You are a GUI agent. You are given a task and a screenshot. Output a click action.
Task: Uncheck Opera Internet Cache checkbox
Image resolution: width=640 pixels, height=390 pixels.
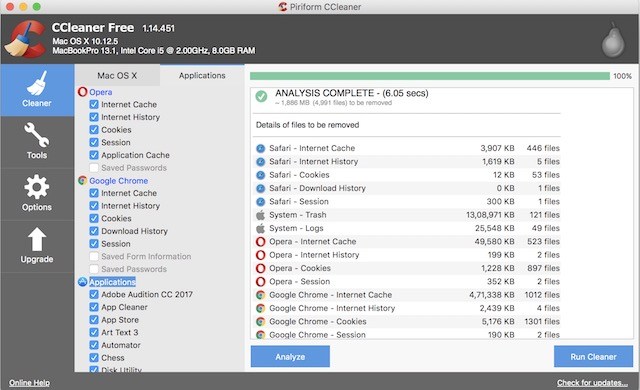tap(94, 104)
